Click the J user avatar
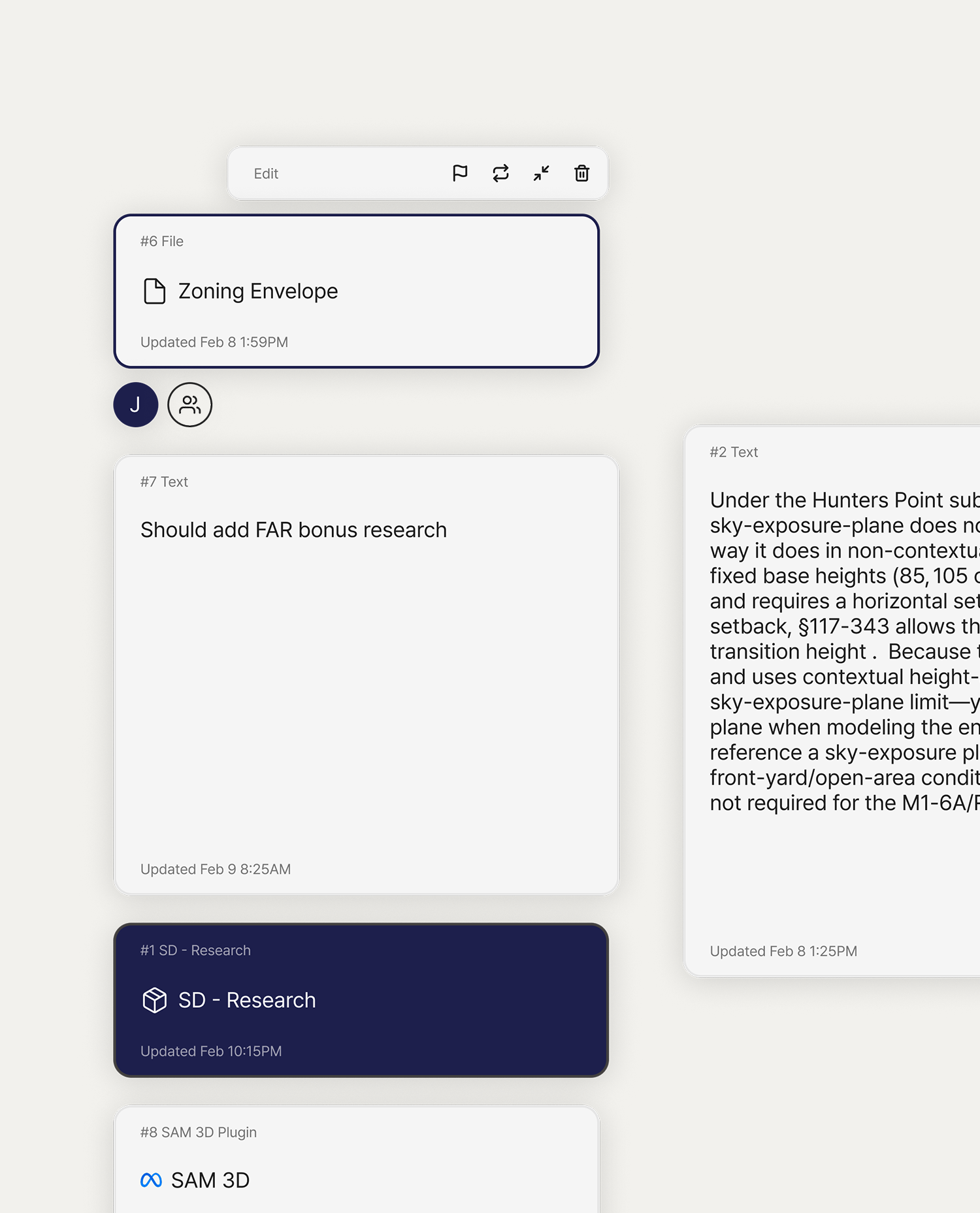 (136, 405)
